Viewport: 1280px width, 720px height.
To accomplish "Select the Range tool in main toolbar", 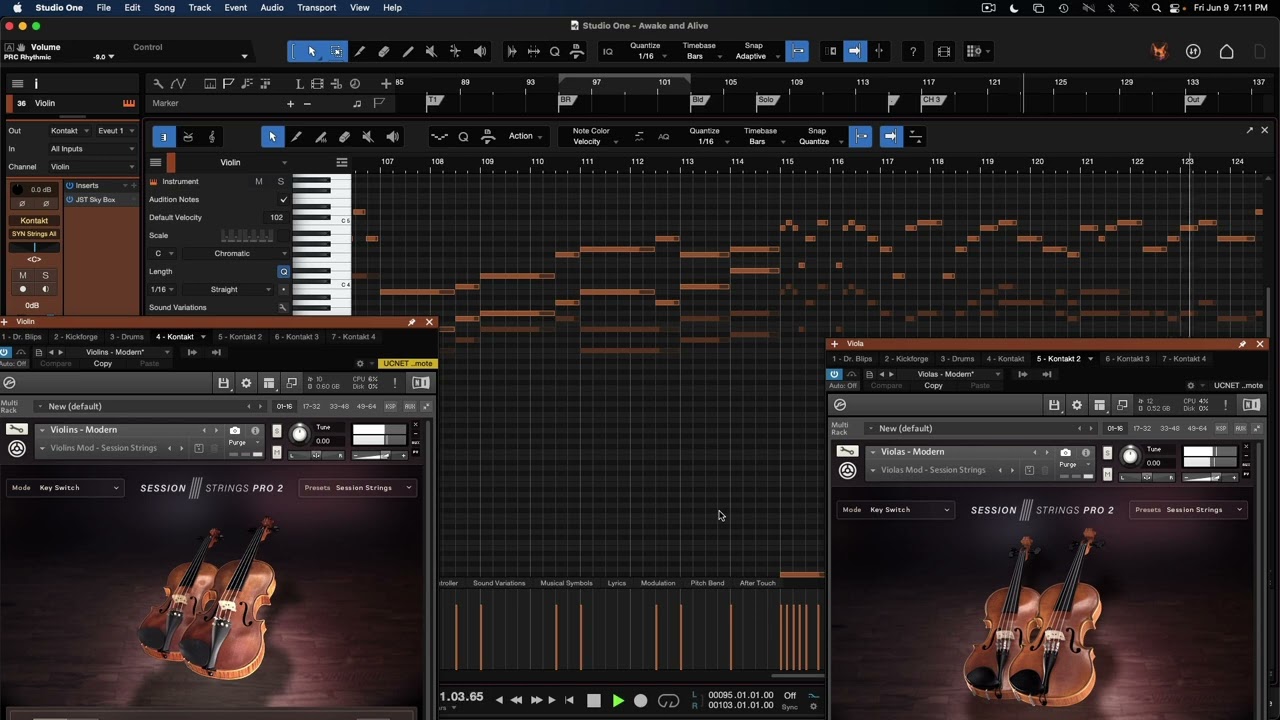I will click(337, 51).
